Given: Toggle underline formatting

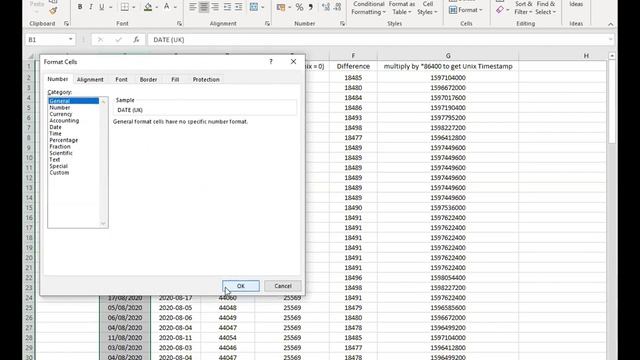Looking at the screenshot, I should [102, 7].
